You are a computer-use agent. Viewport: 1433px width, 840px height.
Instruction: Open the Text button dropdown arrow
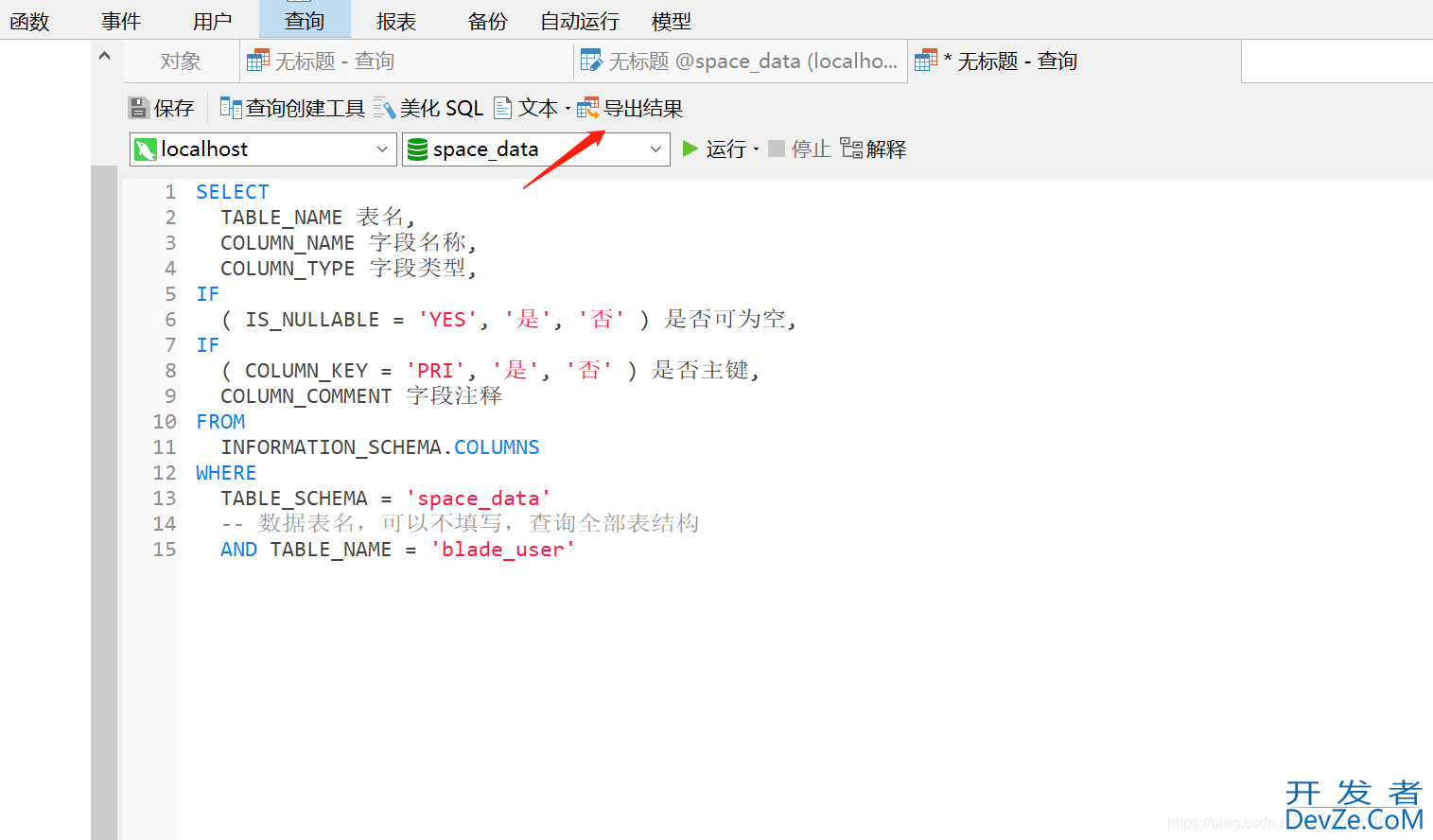568,109
